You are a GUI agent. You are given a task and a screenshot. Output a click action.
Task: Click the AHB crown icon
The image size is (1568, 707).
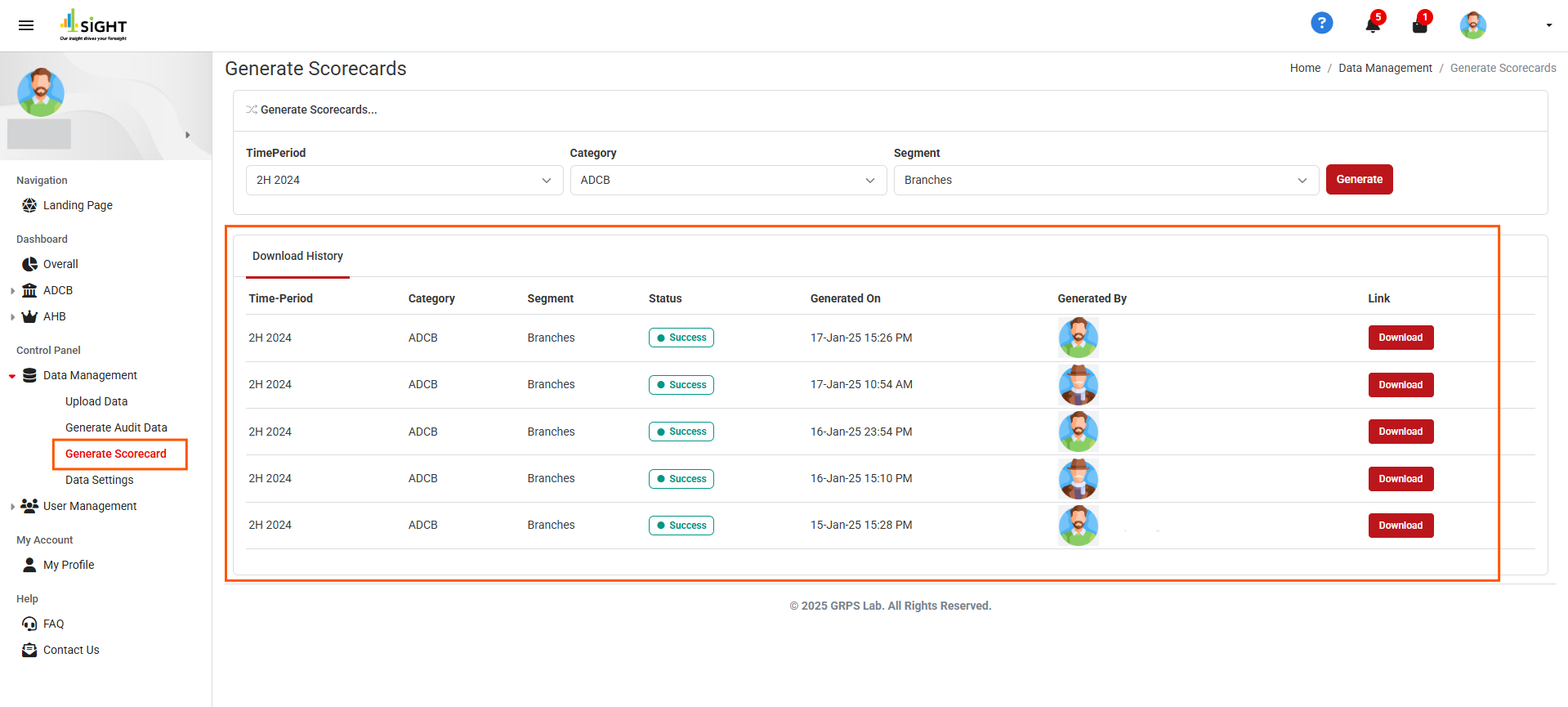[29, 316]
